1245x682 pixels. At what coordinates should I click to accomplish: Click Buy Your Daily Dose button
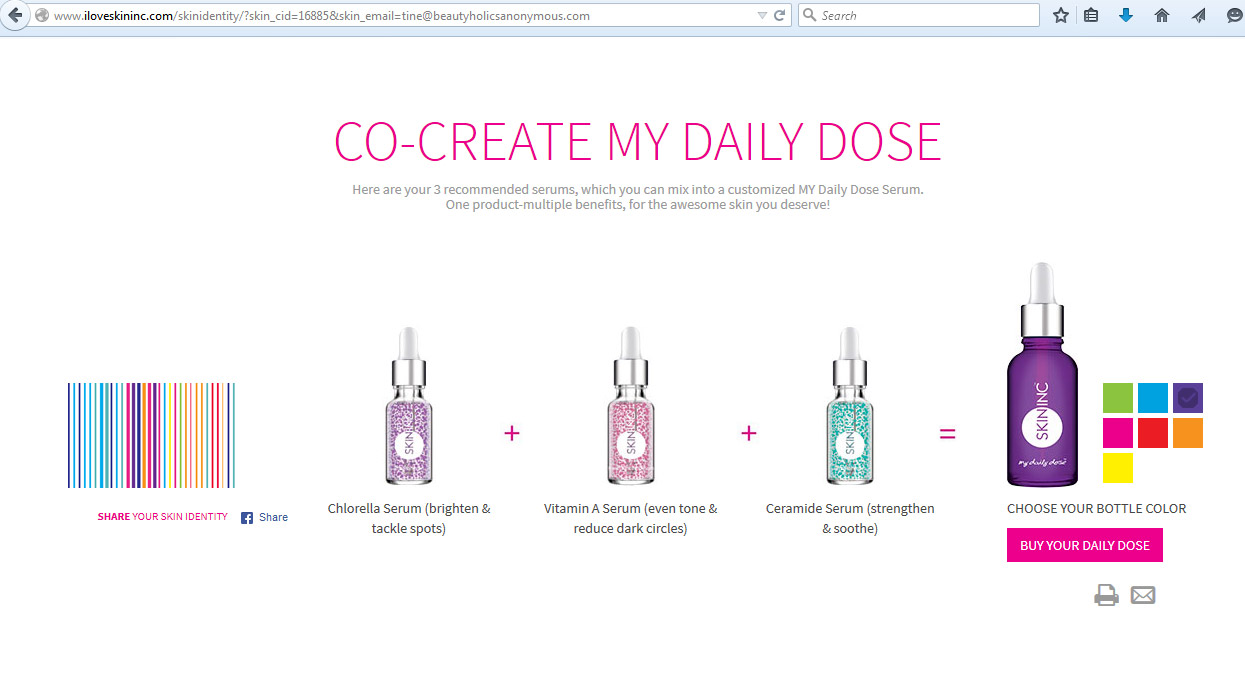point(1085,545)
